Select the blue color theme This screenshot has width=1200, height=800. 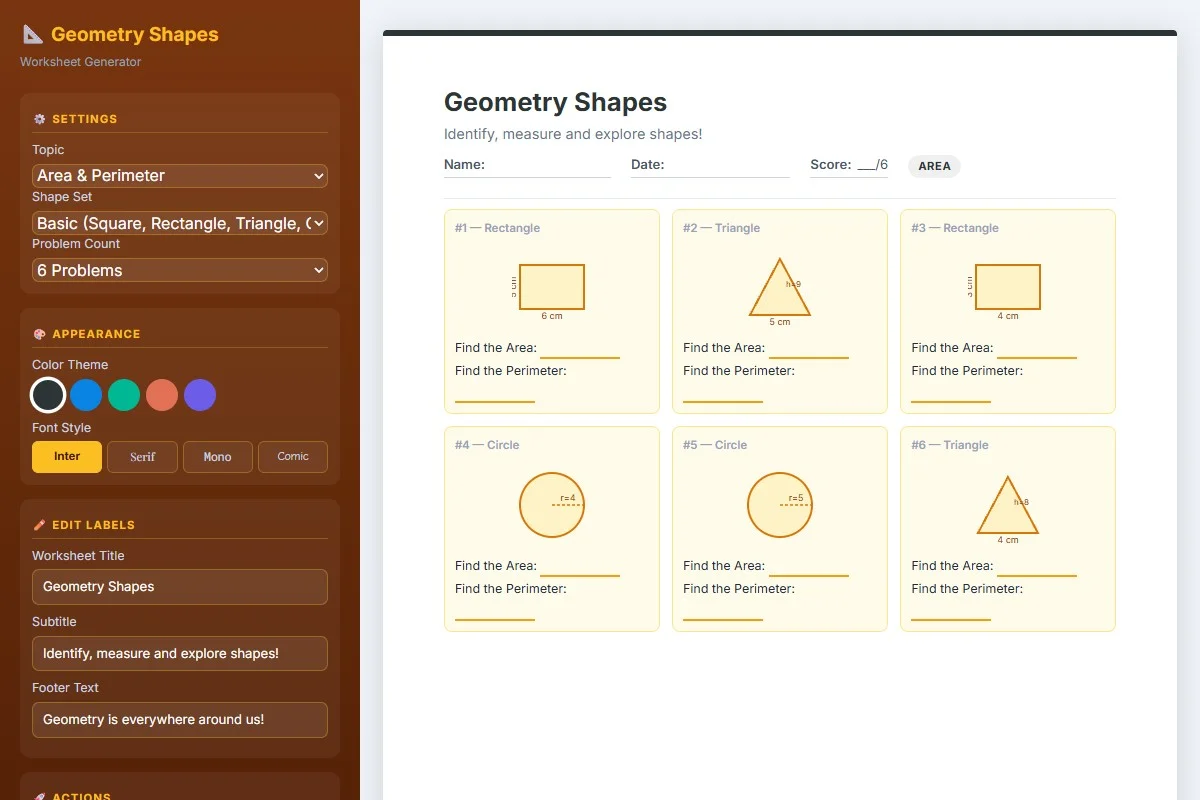pyautogui.click(x=86, y=395)
